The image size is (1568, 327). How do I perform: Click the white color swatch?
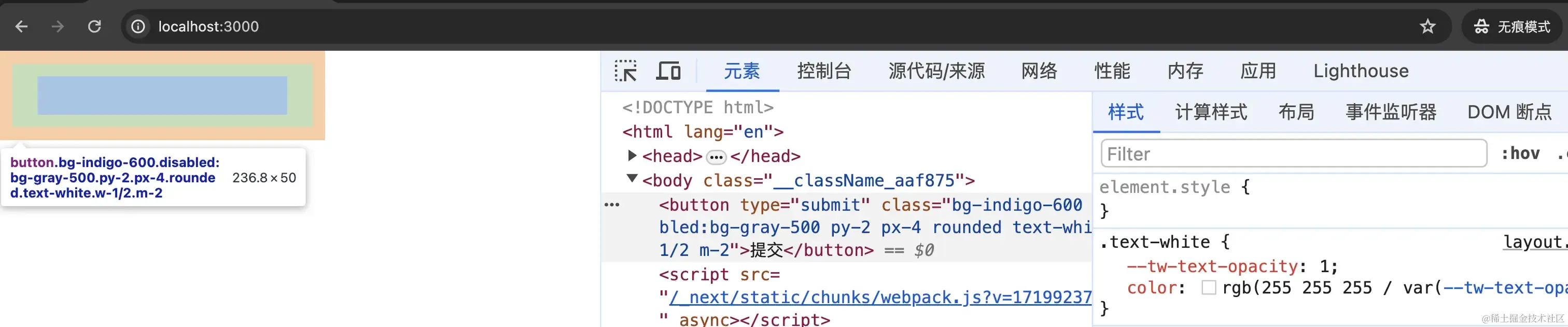pyautogui.click(x=1208, y=288)
